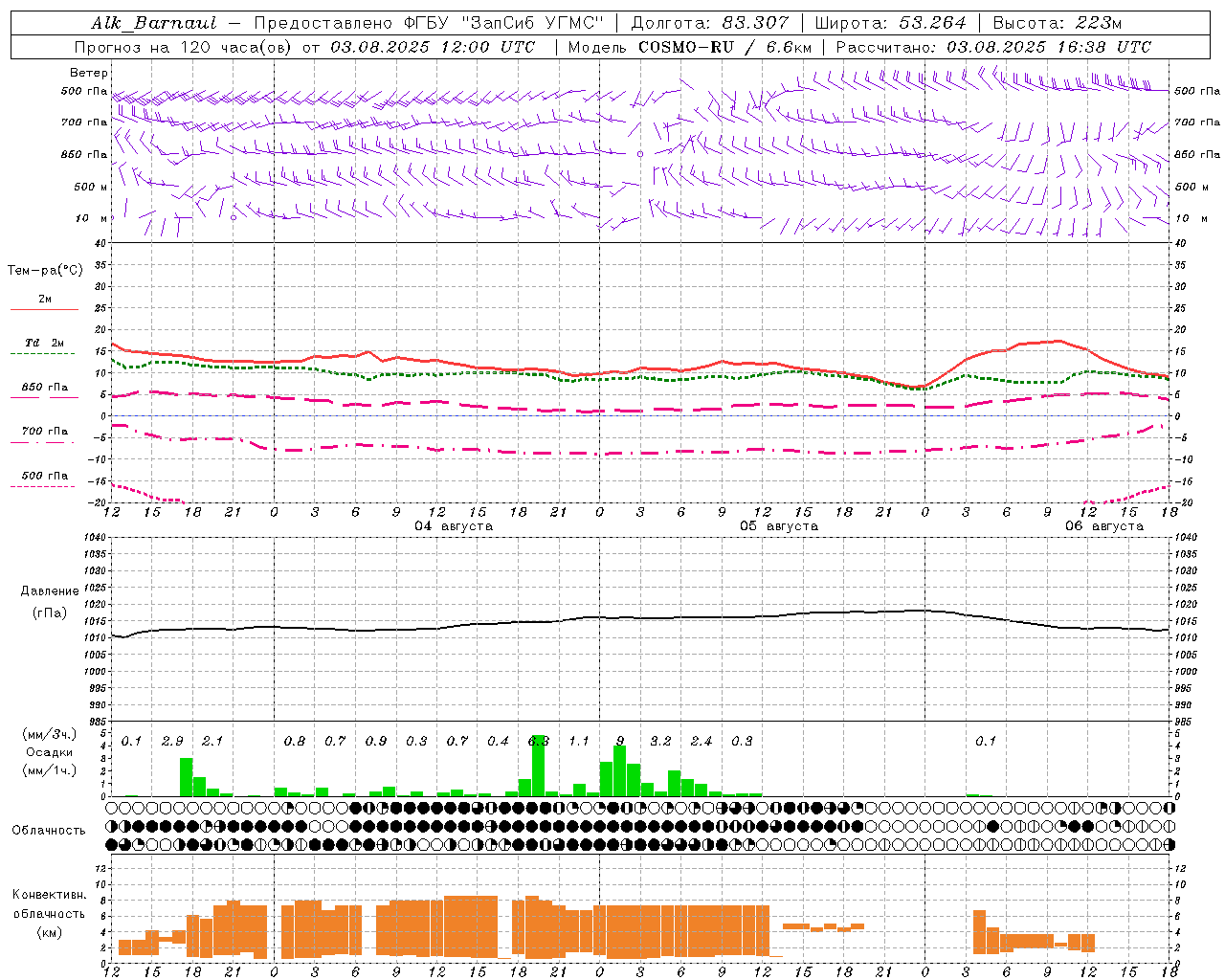Select the "Широта: 53.264" header field

pyautogui.click(x=890, y=23)
